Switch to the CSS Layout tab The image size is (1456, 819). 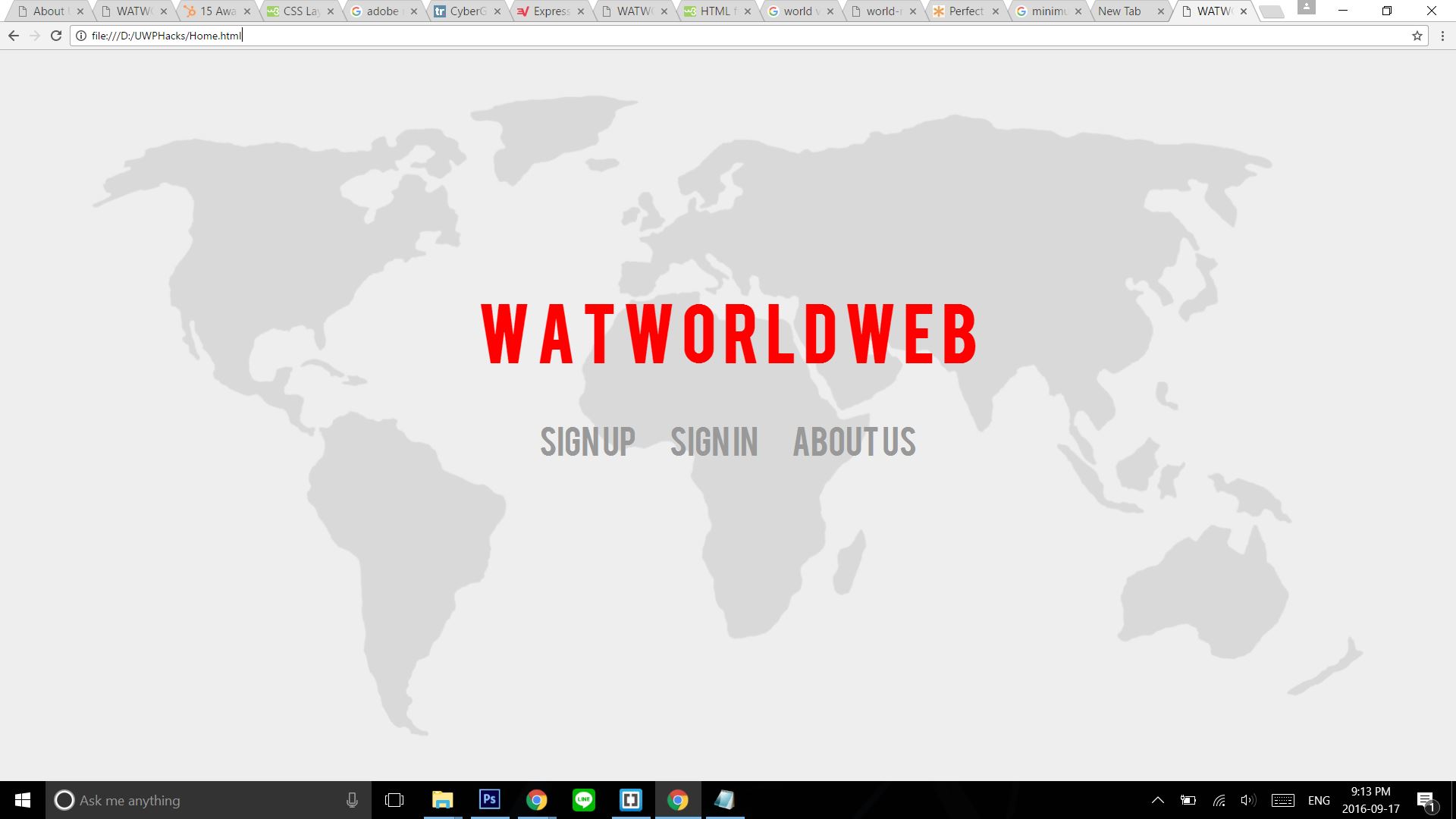tap(300, 11)
